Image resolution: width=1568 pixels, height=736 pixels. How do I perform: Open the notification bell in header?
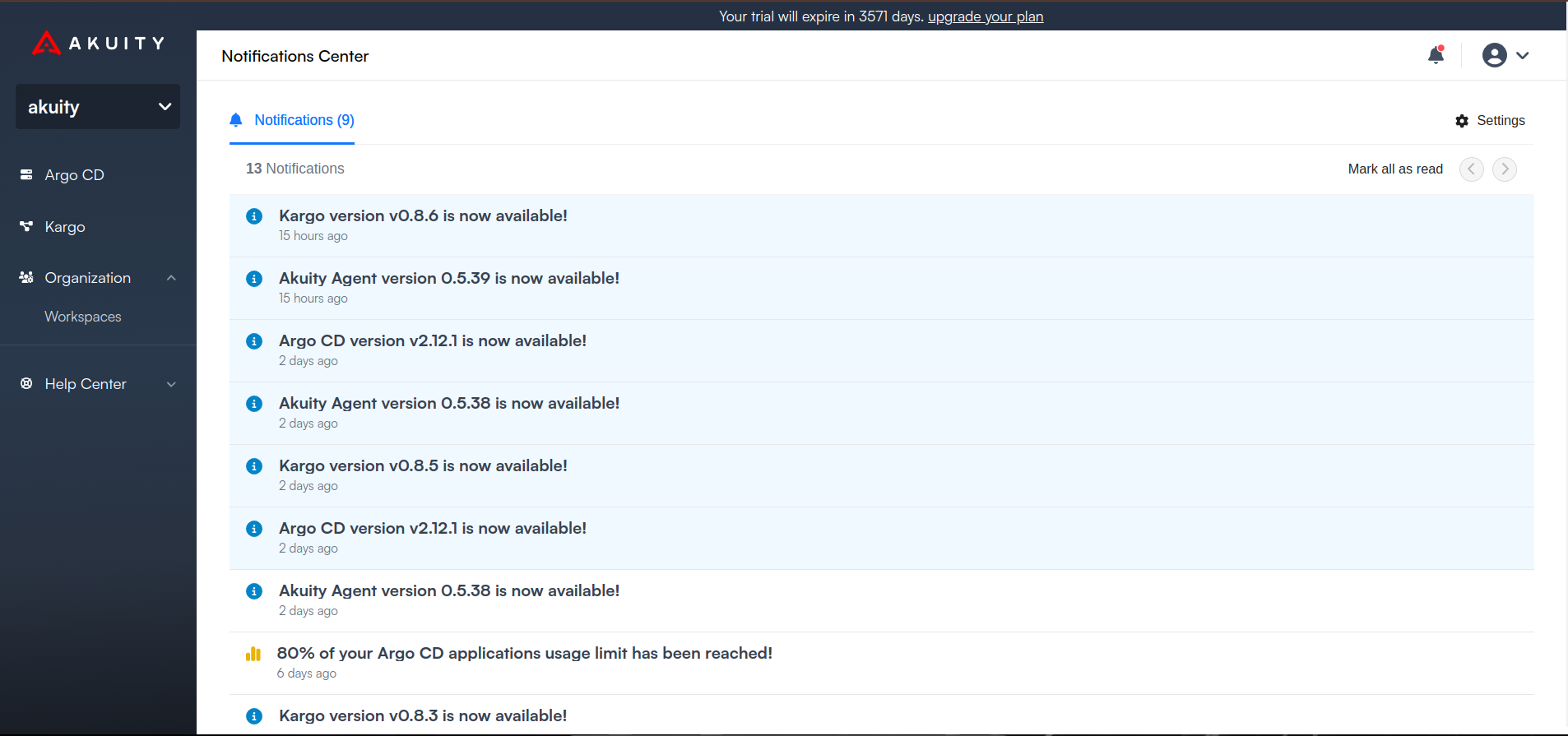[1436, 55]
